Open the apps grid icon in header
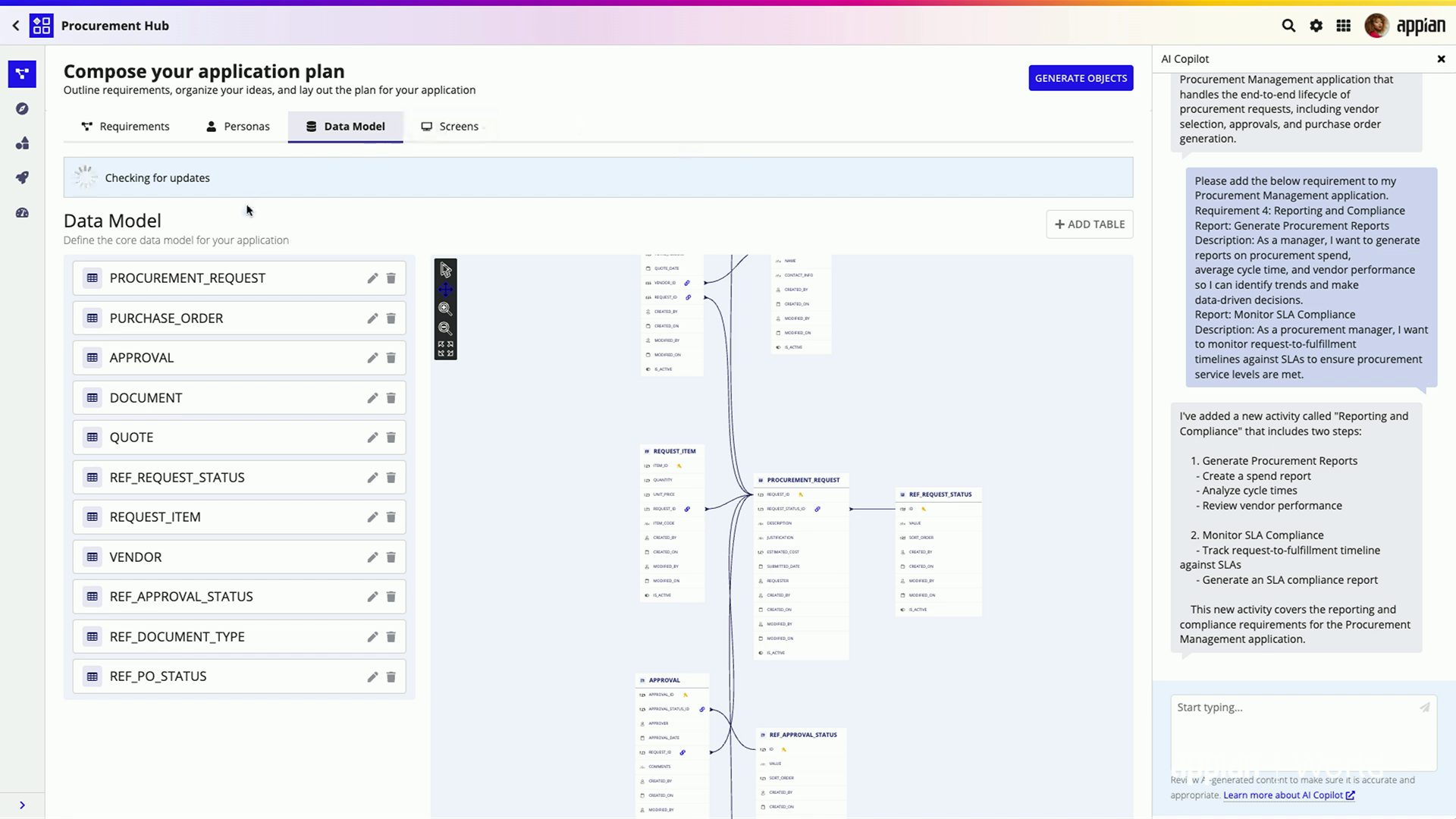The height and width of the screenshot is (819, 1456). (x=1343, y=26)
